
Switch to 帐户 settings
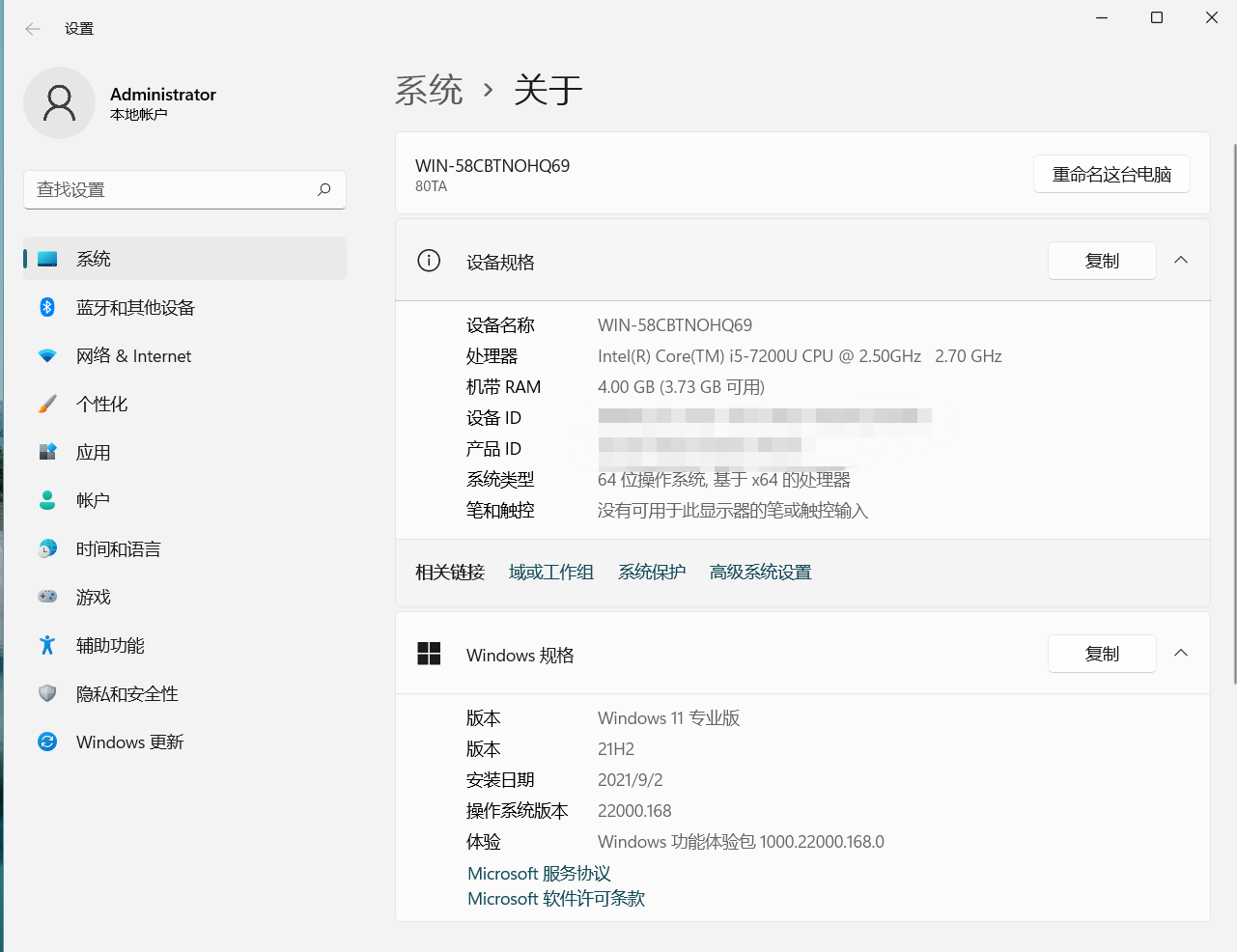click(x=184, y=500)
